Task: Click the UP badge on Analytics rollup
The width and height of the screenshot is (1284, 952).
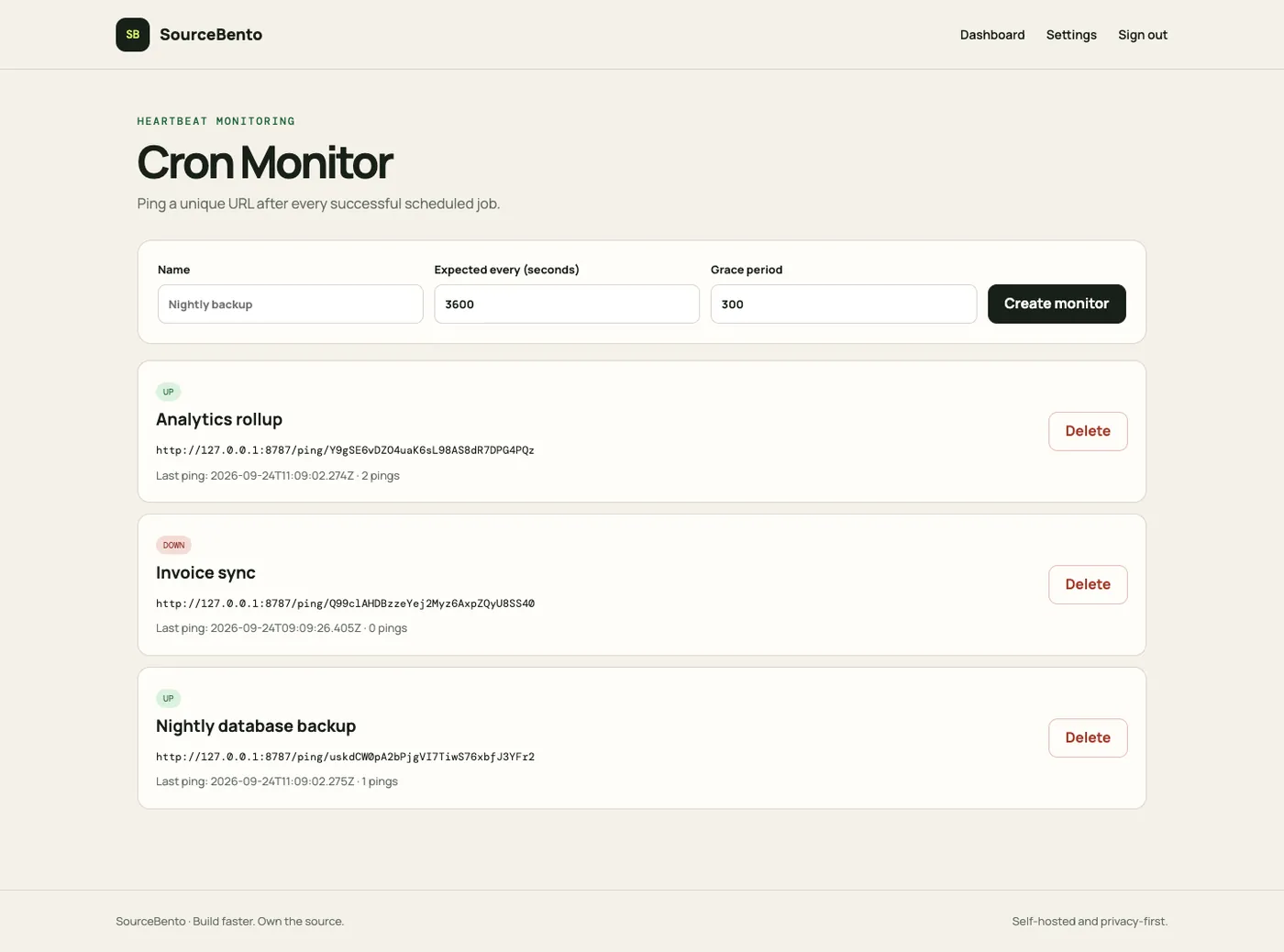Action: (168, 392)
